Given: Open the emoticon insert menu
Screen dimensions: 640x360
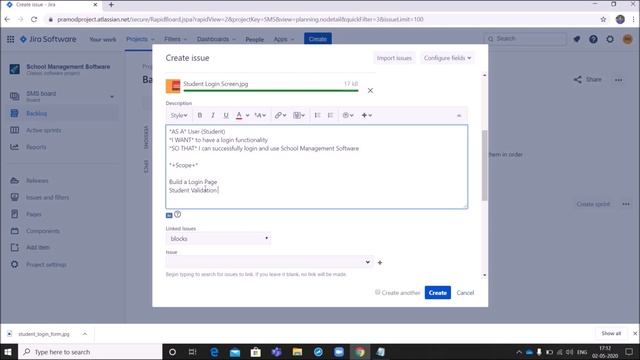Looking at the screenshot, I should tap(348, 116).
